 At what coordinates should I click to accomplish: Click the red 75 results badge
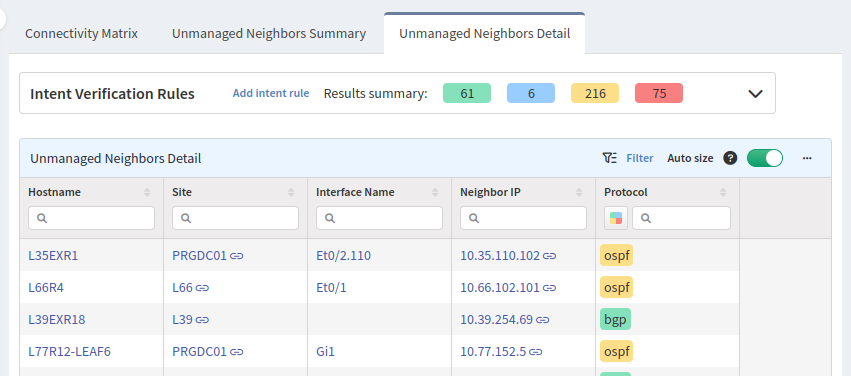pos(659,93)
